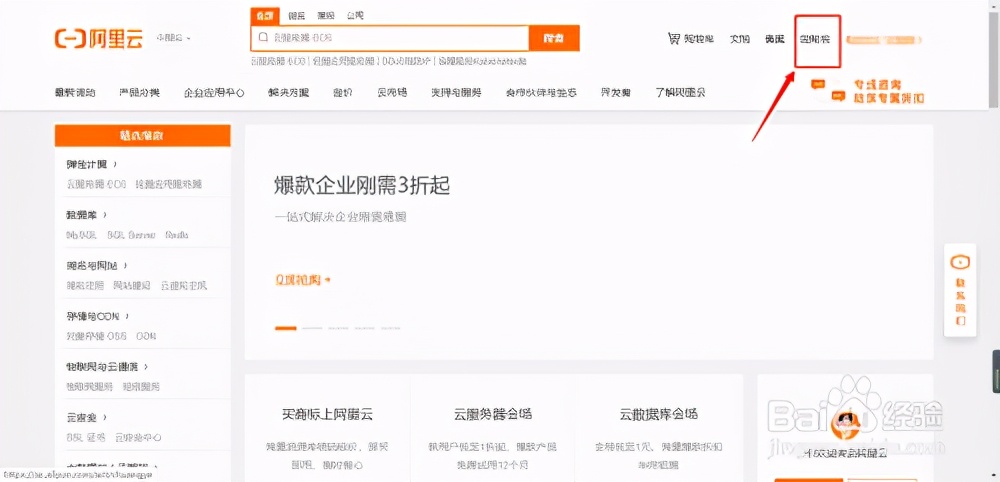Expand the 域名与网站 sidebar category

click(97, 265)
